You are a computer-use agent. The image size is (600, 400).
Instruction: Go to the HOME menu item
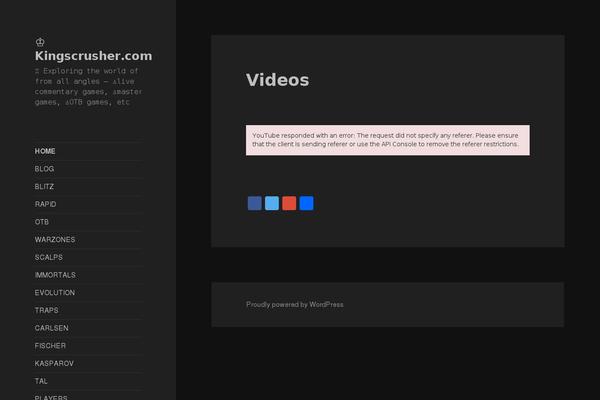[45, 151]
